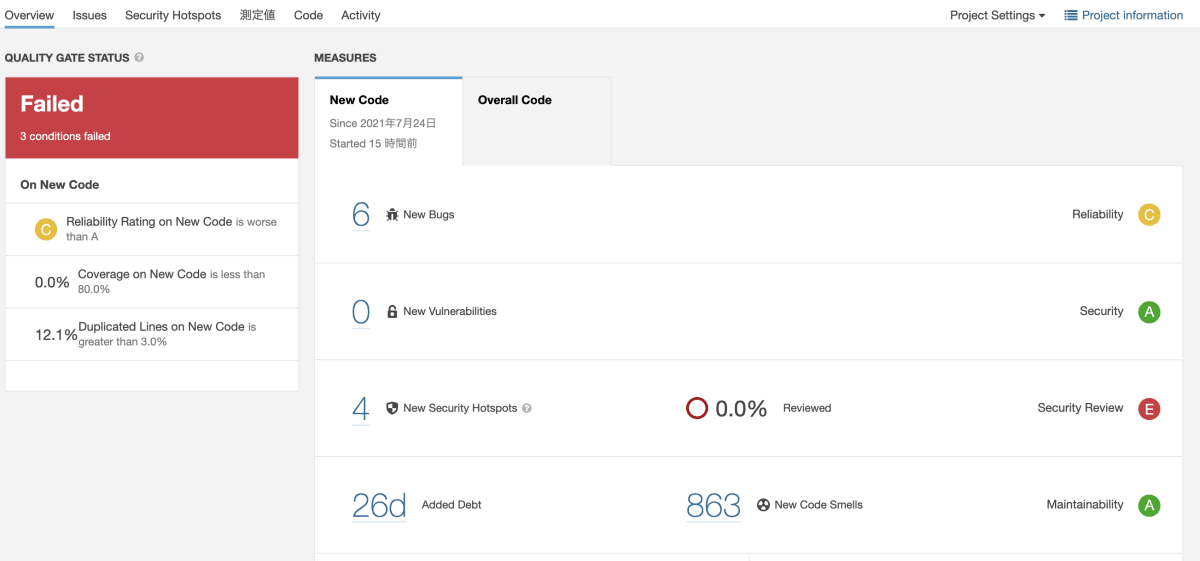
Task: Go to the Issues page
Action: pyautogui.click(x=90, y=15)
